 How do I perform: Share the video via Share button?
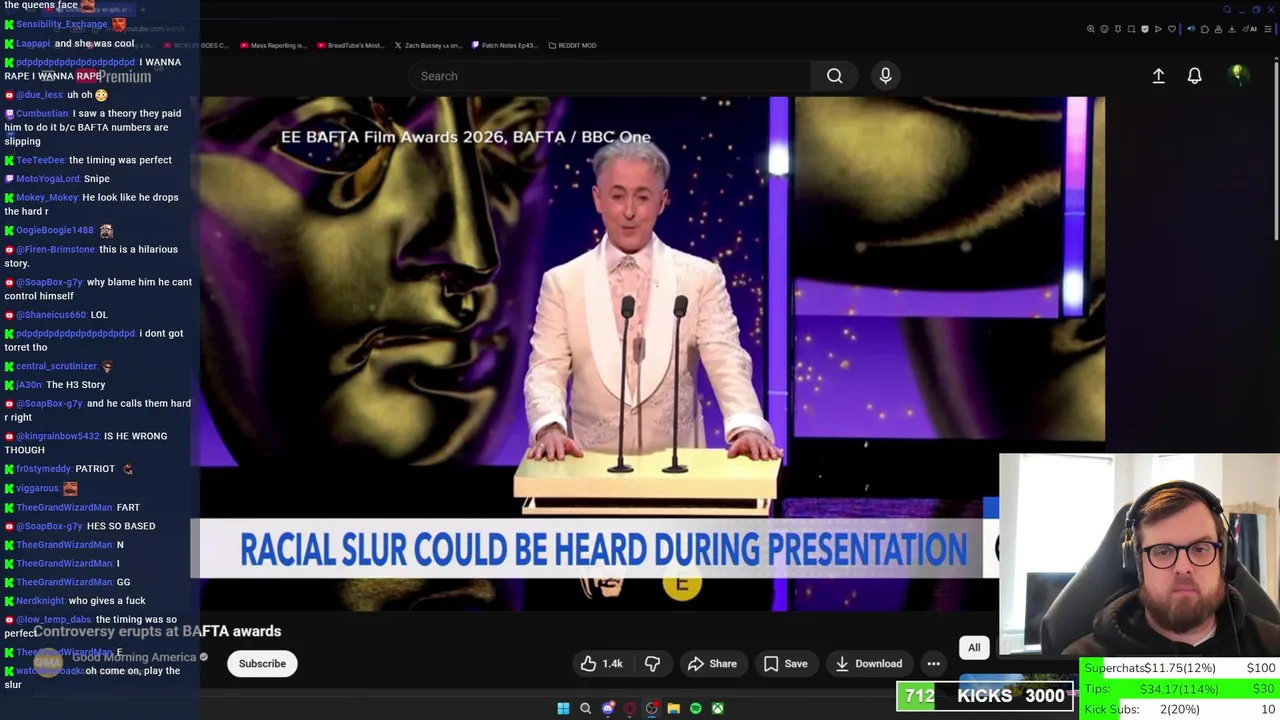tap(712, 664)
